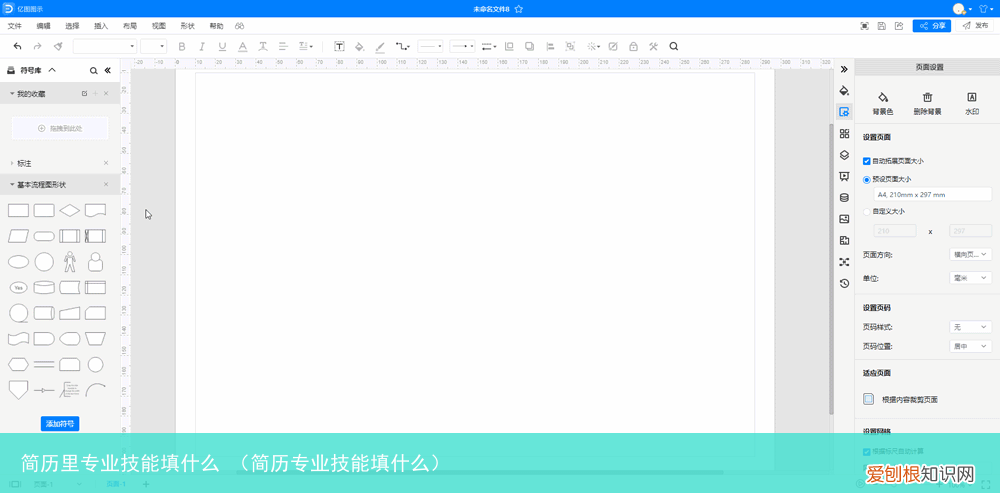The width and height of the screenshot is (1000, 493).
Task: Open the fill color bucket tool
Action: (360, 46)
